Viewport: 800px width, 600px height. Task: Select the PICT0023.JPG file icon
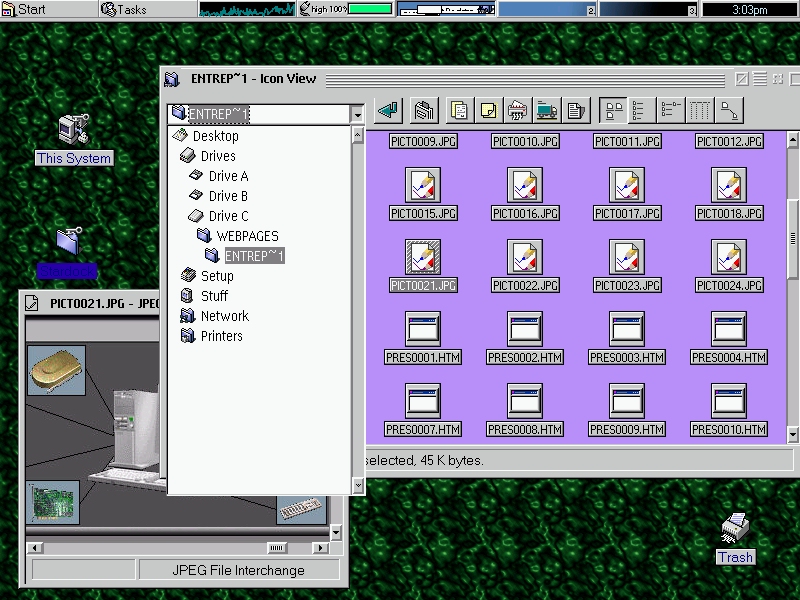[627, 257]
